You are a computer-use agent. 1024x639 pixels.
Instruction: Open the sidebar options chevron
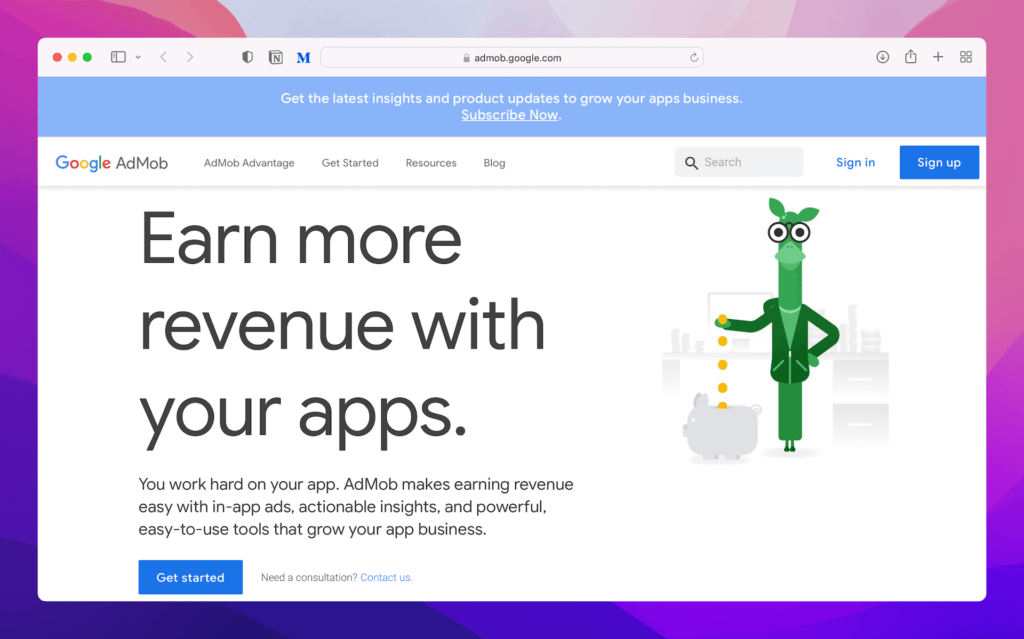(x=136, y=57)
